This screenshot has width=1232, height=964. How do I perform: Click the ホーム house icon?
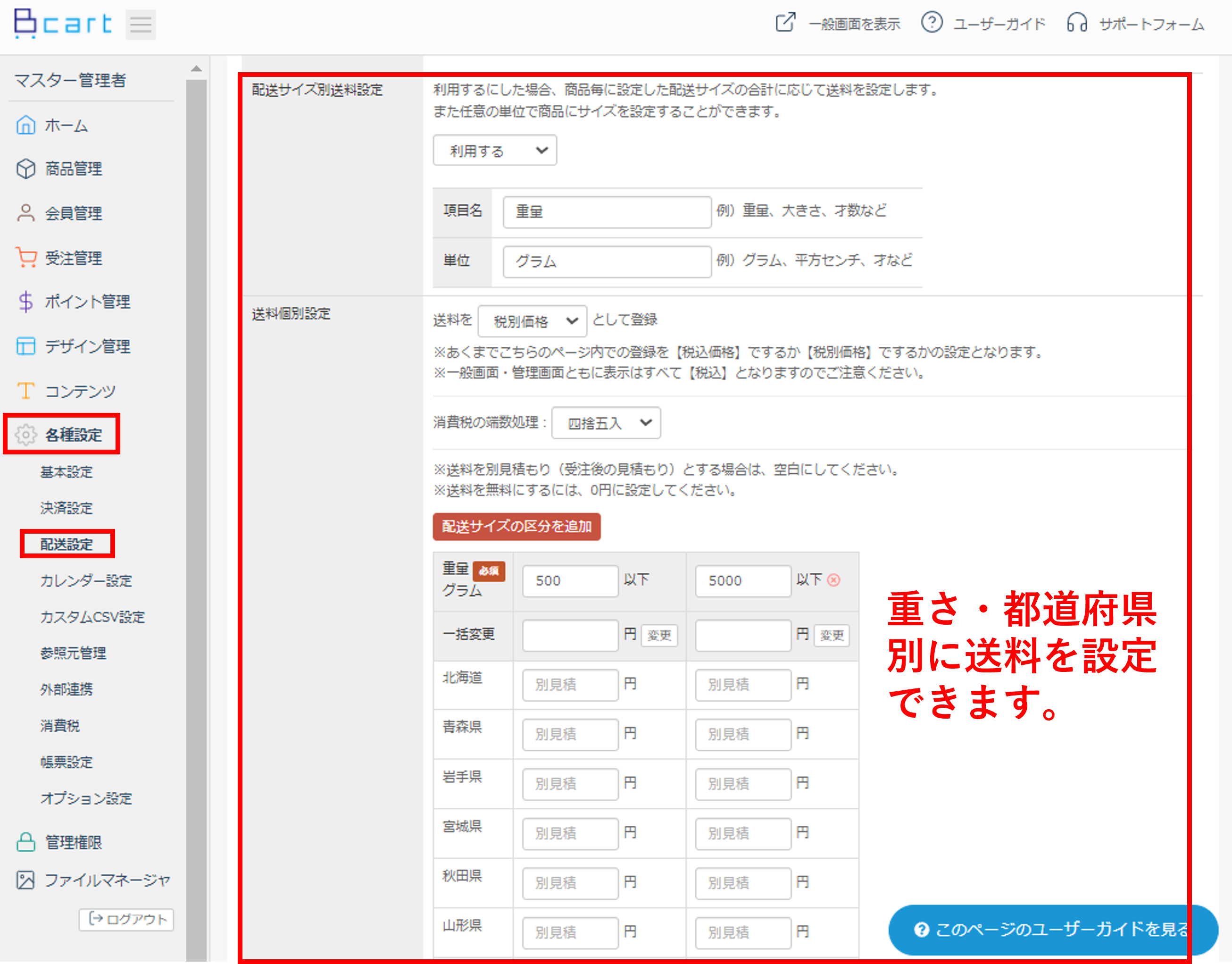pos(25,125)
